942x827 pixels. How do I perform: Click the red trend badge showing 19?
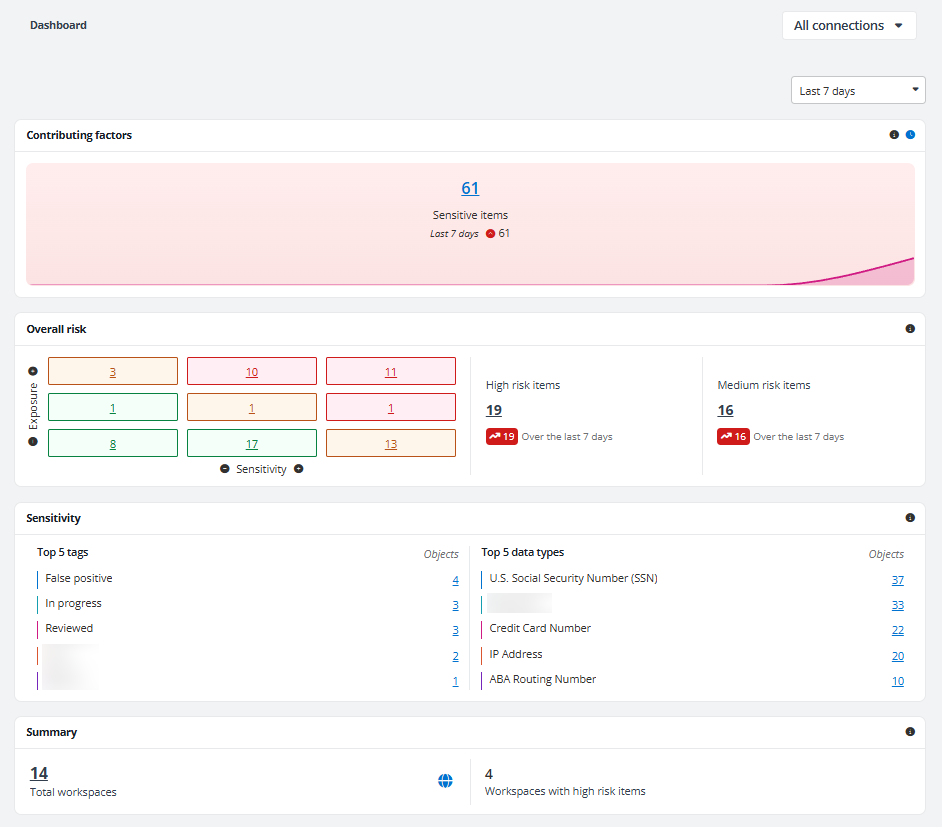502,437
